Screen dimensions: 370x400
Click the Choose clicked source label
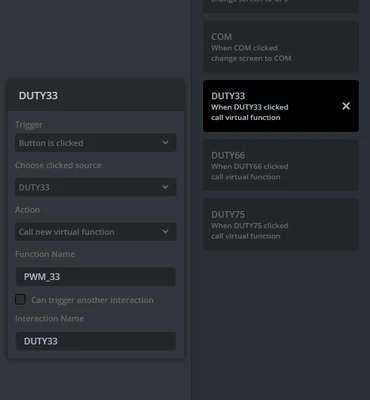pos(58,165)
